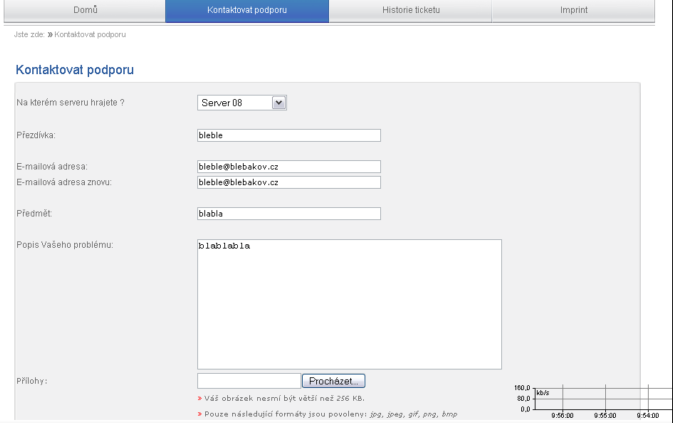Click the Kontaktovat podporu breadcrumb link
The image size is (673, 423).
90,35
